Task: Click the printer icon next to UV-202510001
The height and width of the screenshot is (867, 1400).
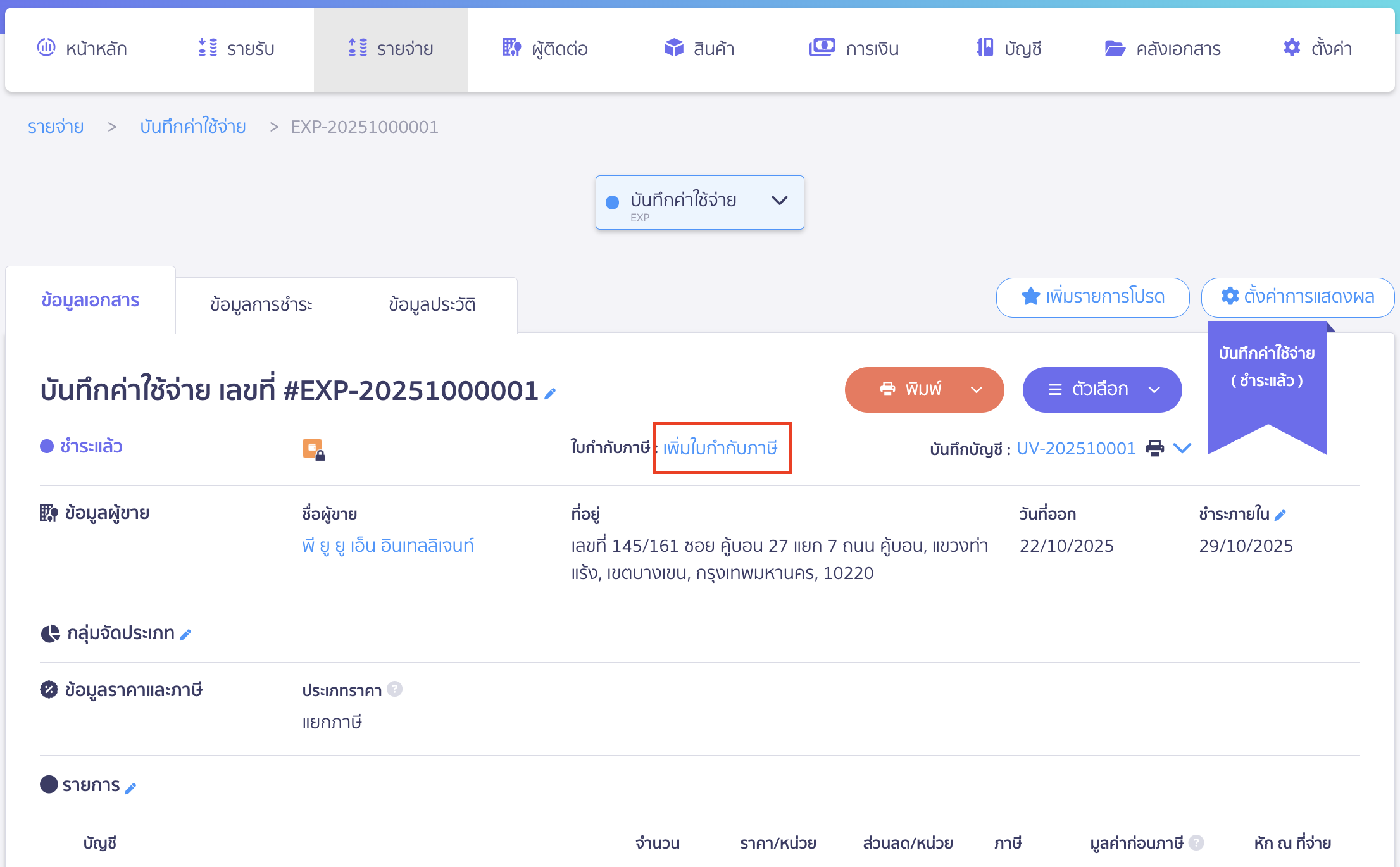Action: pyautogui.click(x=1155, y=448)
